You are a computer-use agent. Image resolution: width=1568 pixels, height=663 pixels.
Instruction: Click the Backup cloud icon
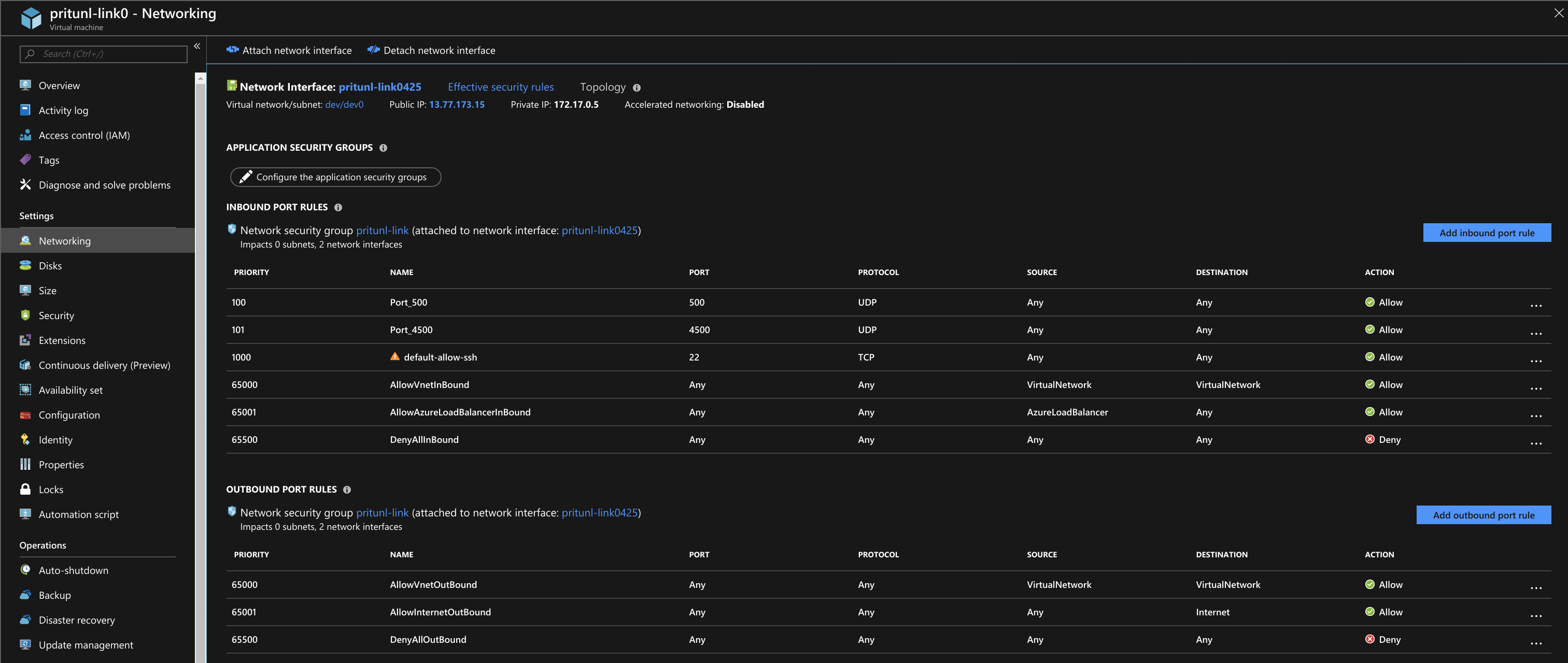tap(25, 595)
